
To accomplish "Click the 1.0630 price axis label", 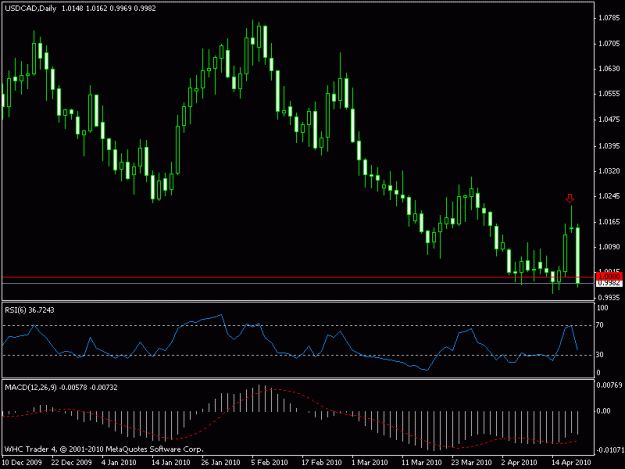I will click(x=609, y=69).
